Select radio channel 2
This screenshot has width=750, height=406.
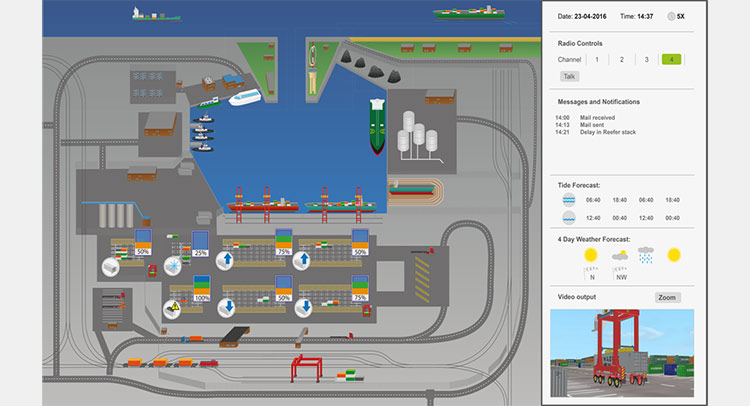coord(621,59)
